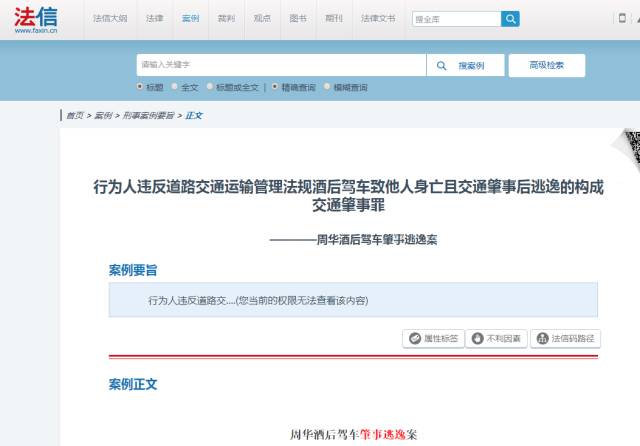Select the 全文 radio button
Viewport: 640px width, 446px height.
[x=175, y=87]
